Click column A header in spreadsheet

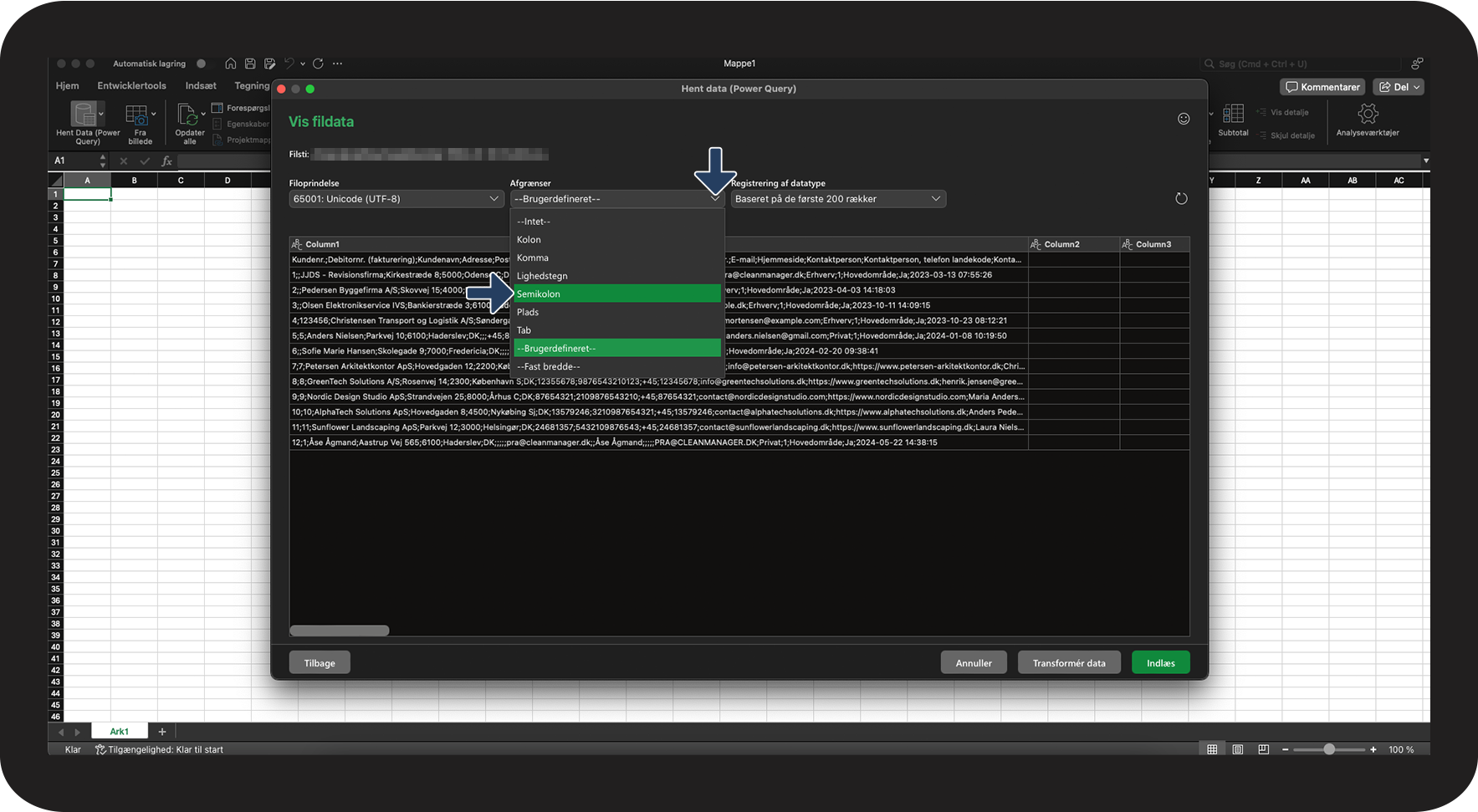88,181
